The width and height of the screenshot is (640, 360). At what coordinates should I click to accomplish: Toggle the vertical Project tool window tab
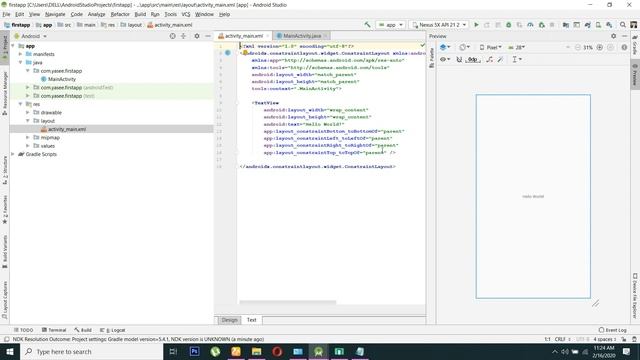(x=5, y=47)
